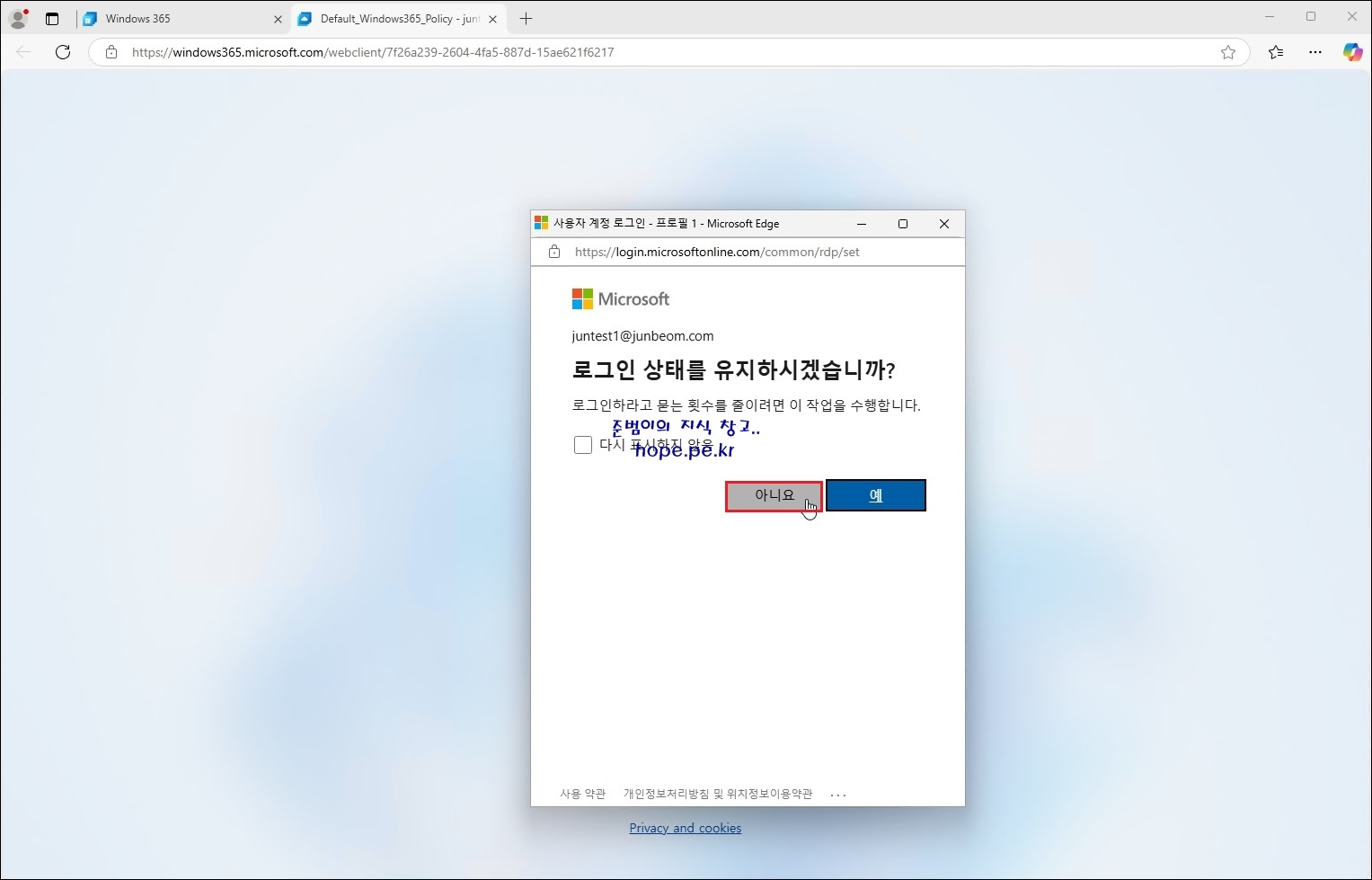Screen dimensions: 1372x880
Task: Close the Windows 365 tab
Action: point(278,19)
